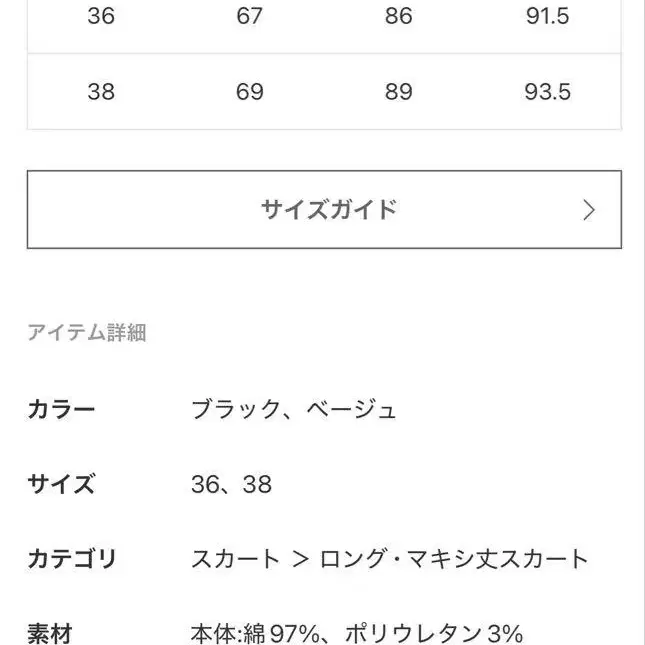Viewport: 645px width, 645px height.
Task: Click the 69 measurement cell
Action: pyautogui.click(x=249, y=92)
